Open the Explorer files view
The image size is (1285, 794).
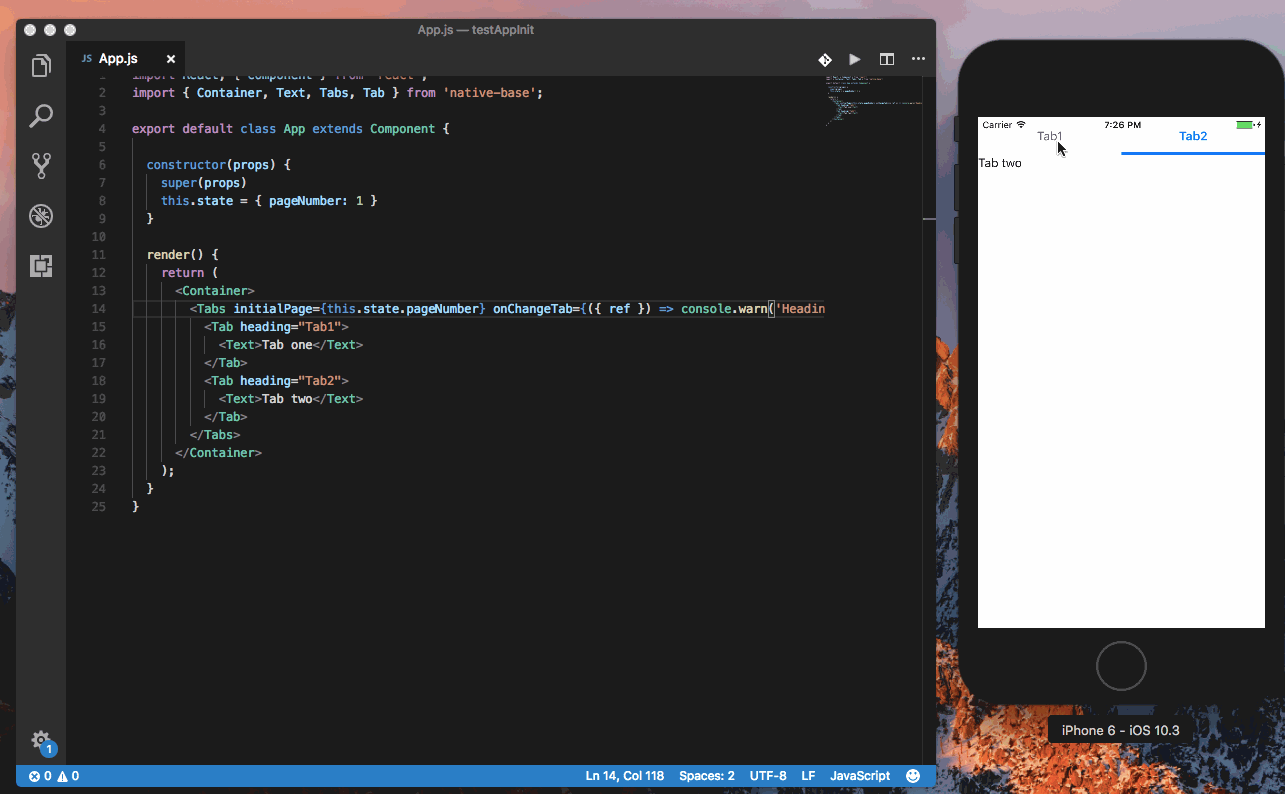41,66
